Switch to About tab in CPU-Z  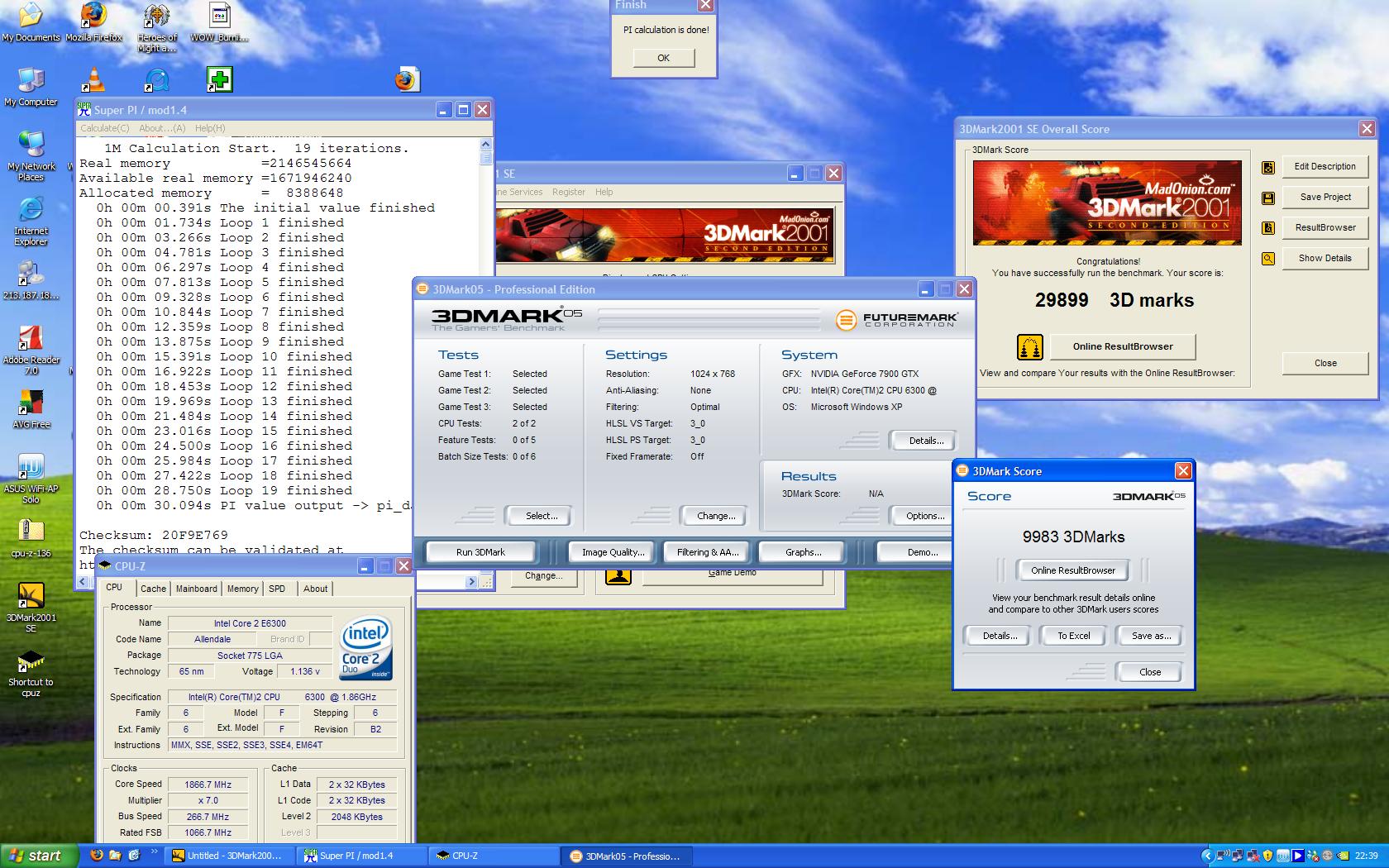(x=315, y=589)
